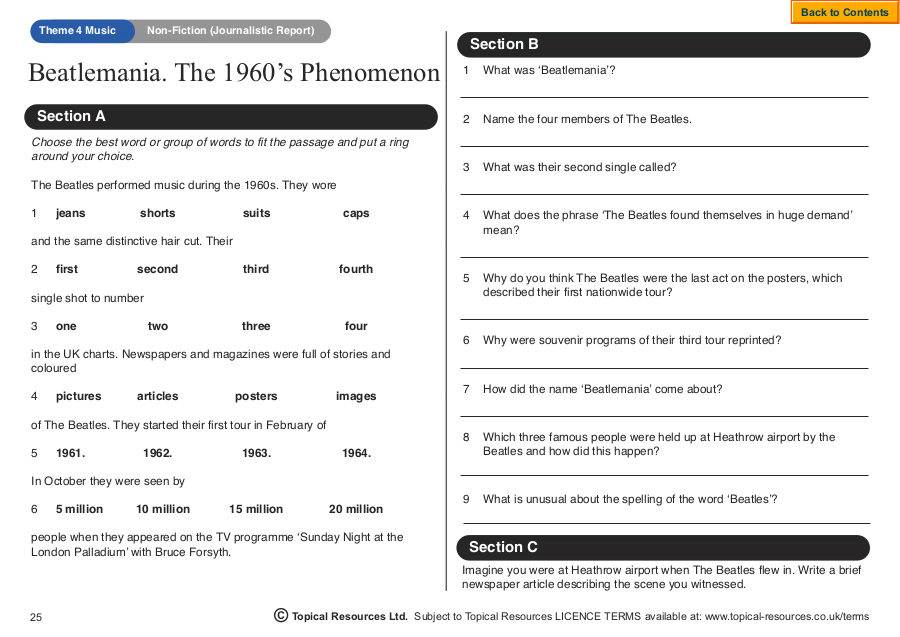Screen dimensions: 900x637
Task: Circle '20 million' in row 6
Action: pos(356,509)
